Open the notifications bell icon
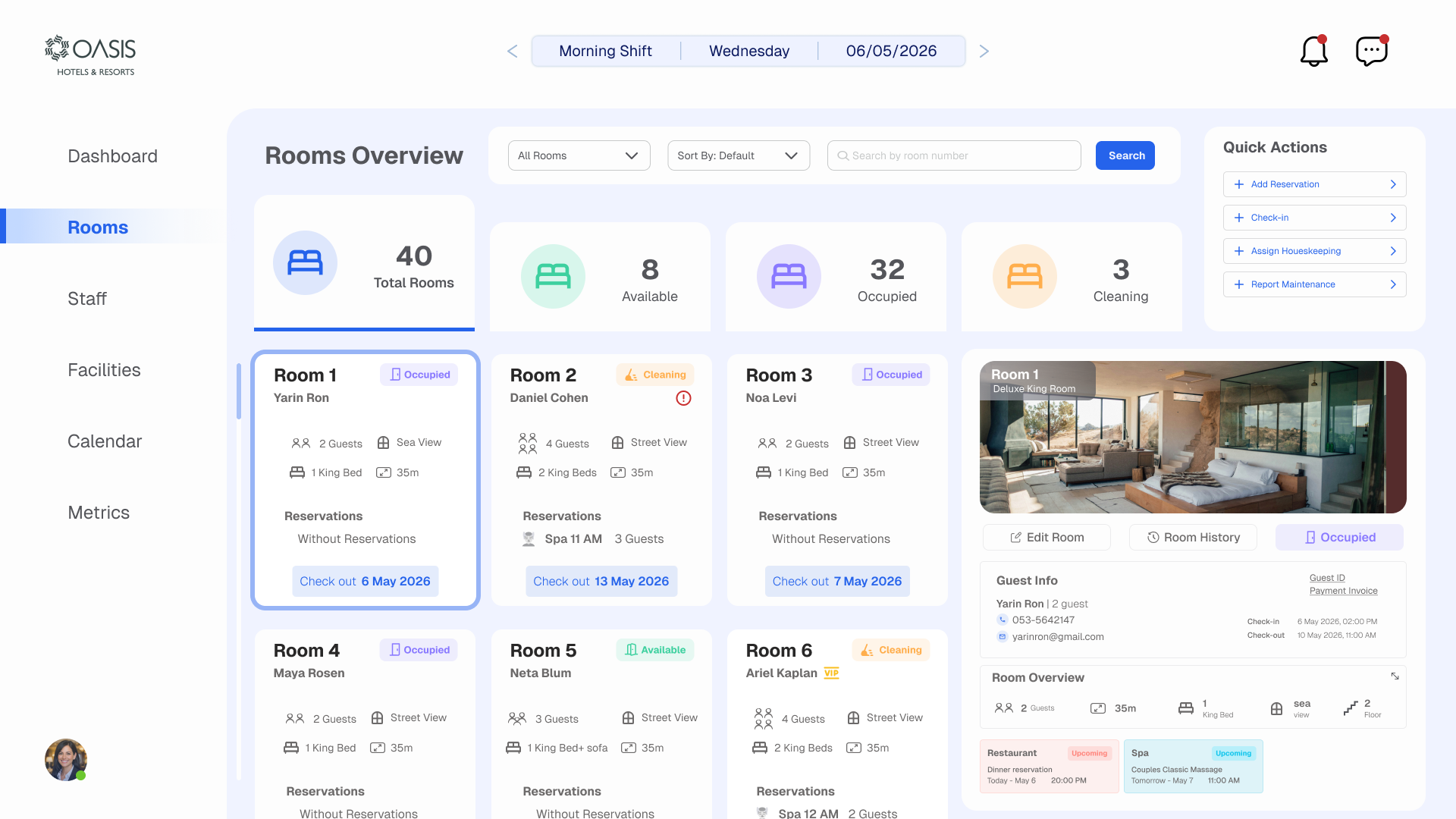 click(1313, 51)
